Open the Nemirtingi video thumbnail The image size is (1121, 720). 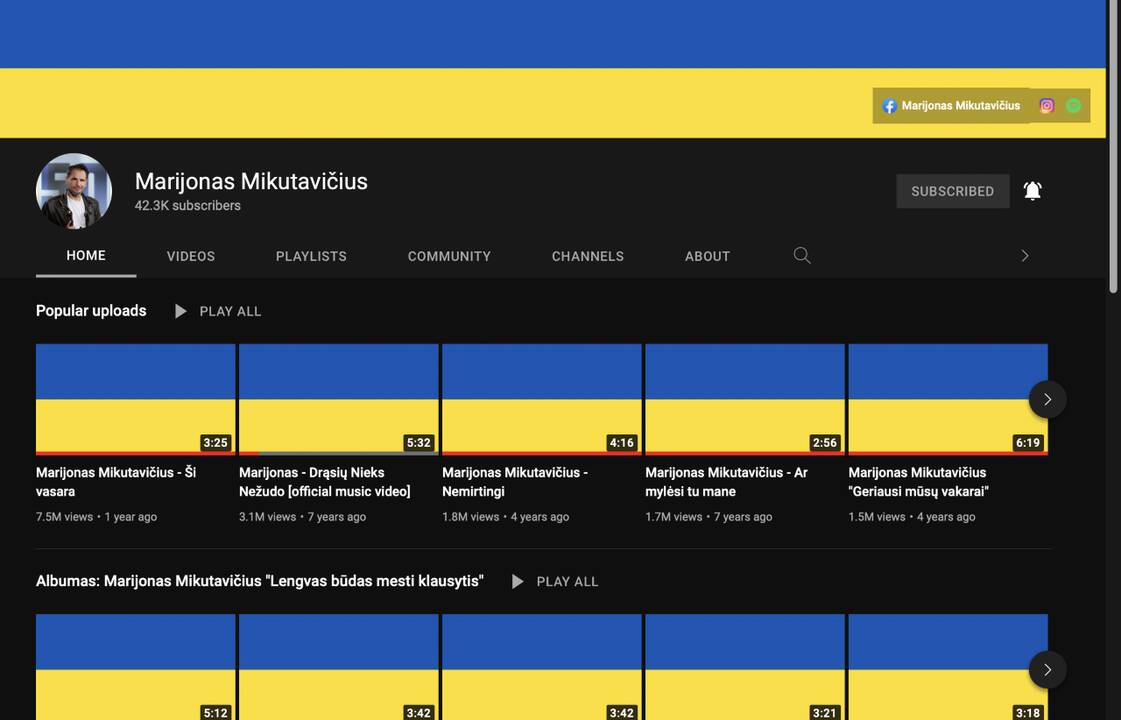(541, 399)
